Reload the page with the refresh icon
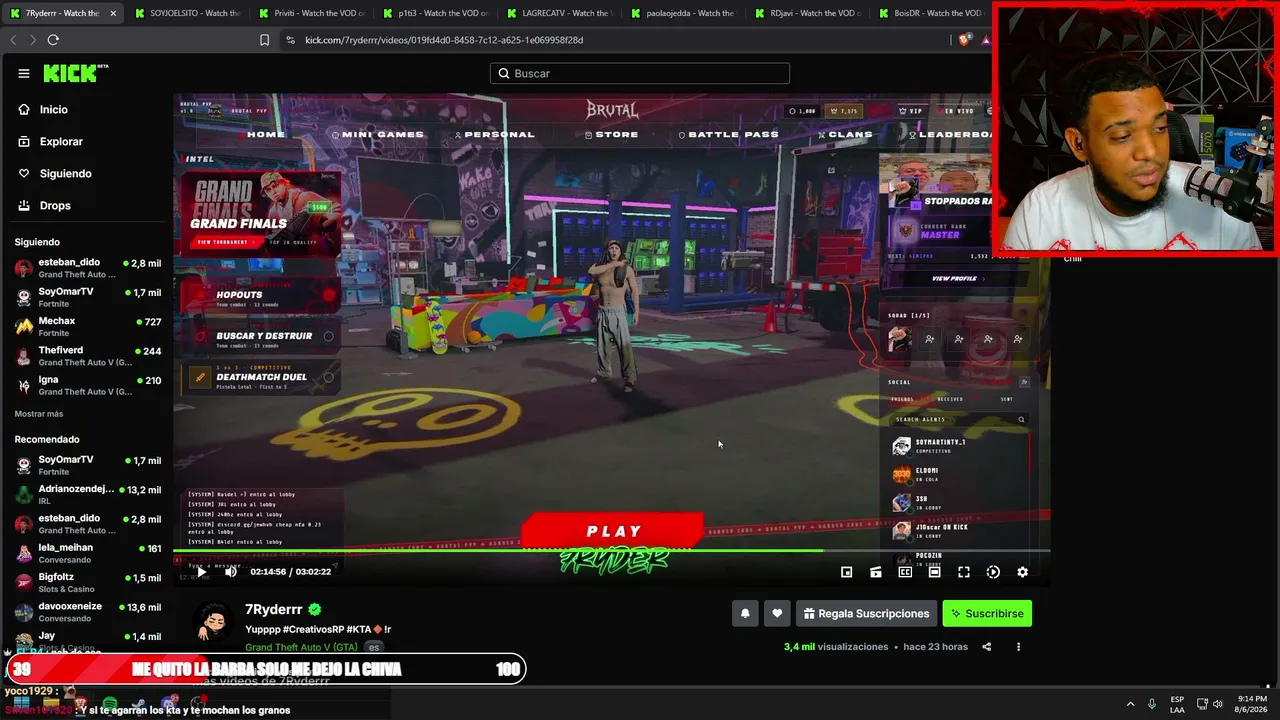Image resolution: width=1280 pixels, height=720 pixels. tap(53, 40)
